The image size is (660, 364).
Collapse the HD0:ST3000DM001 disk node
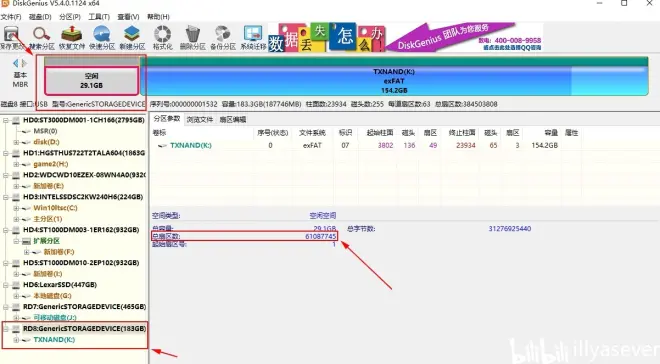coord(6,120)
